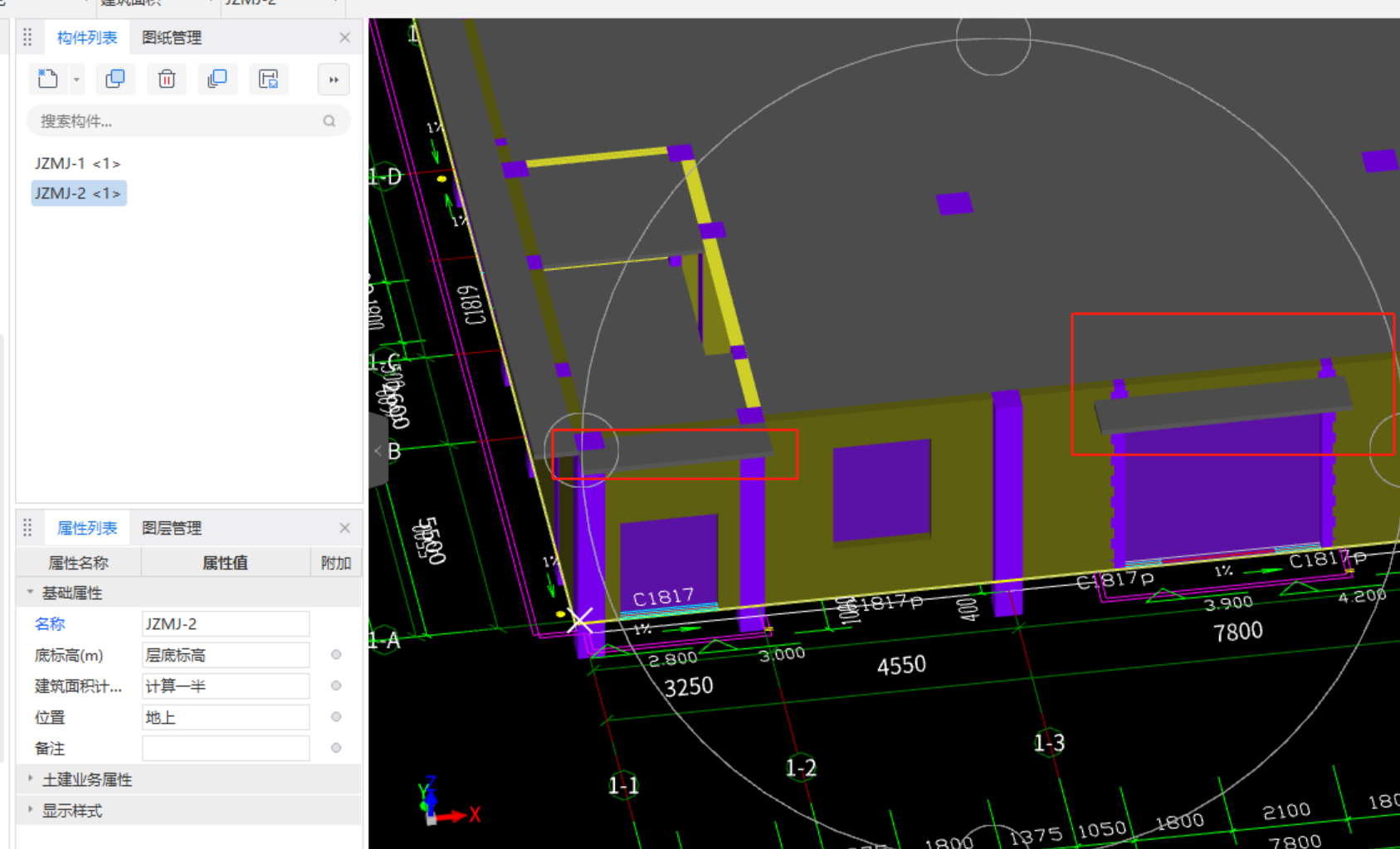The height and width of the screenshot is (849, 1400).
Task: Click the inter-layer copy icon
Action: [x=217, y=79]
